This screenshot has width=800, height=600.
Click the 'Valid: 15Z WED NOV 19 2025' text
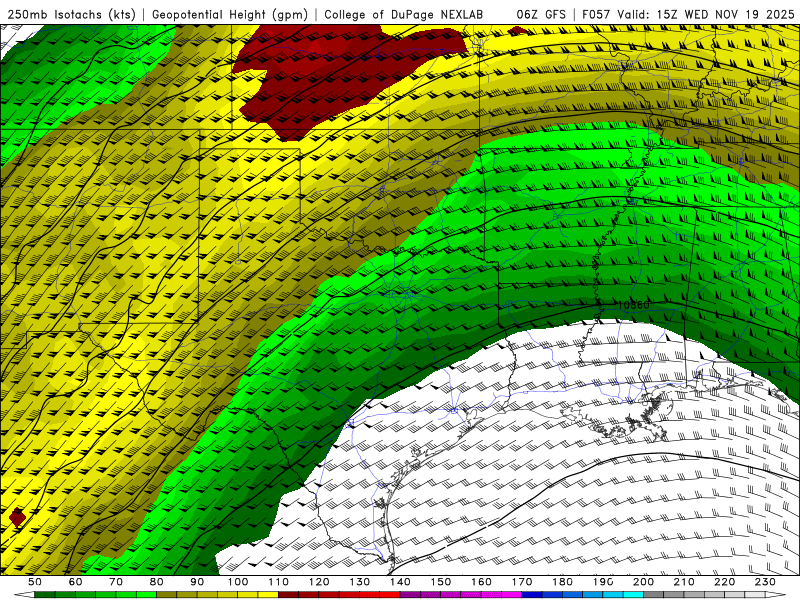pos(706,14)
